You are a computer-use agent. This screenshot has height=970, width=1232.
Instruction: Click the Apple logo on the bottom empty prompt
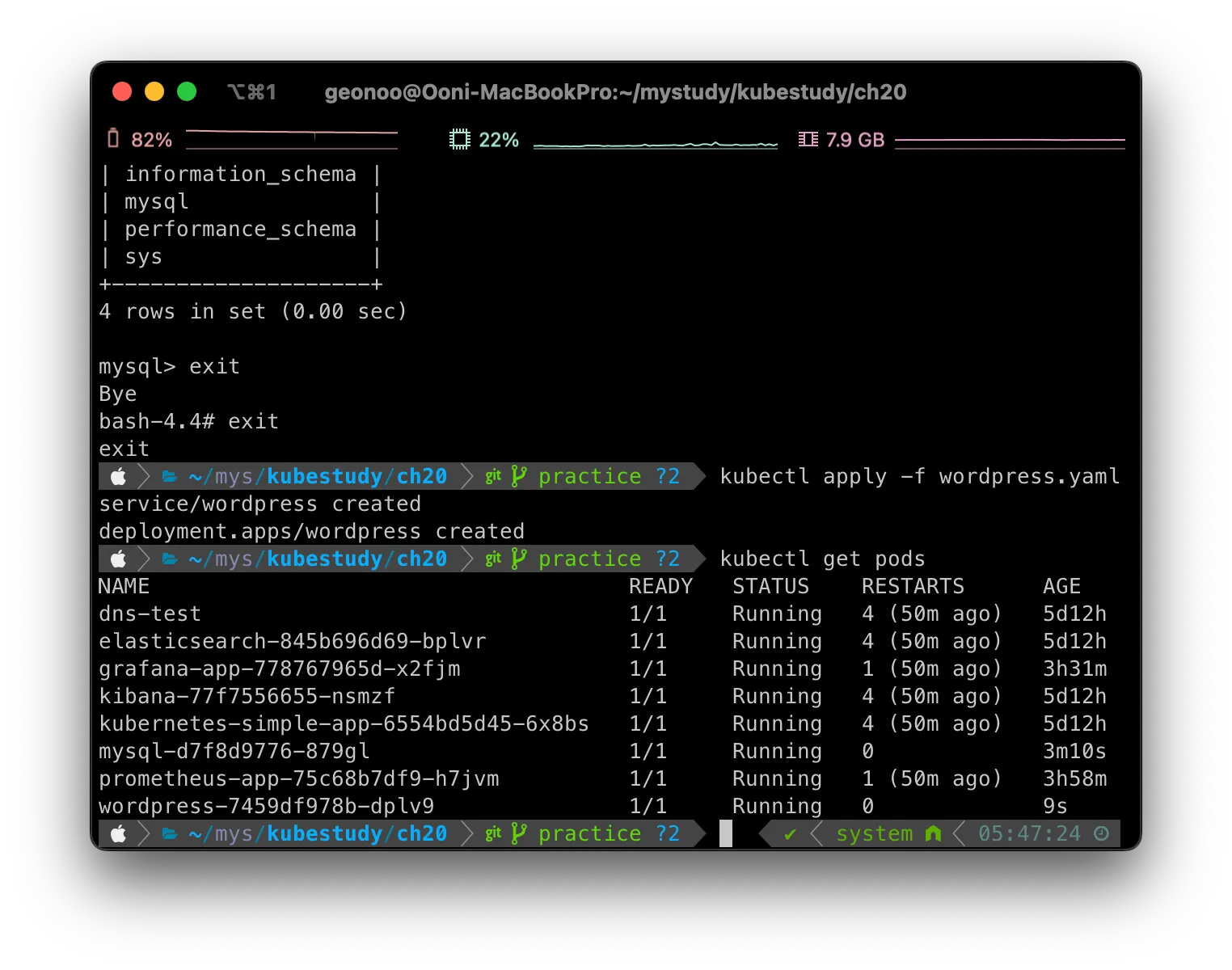(x=119, y=834)
